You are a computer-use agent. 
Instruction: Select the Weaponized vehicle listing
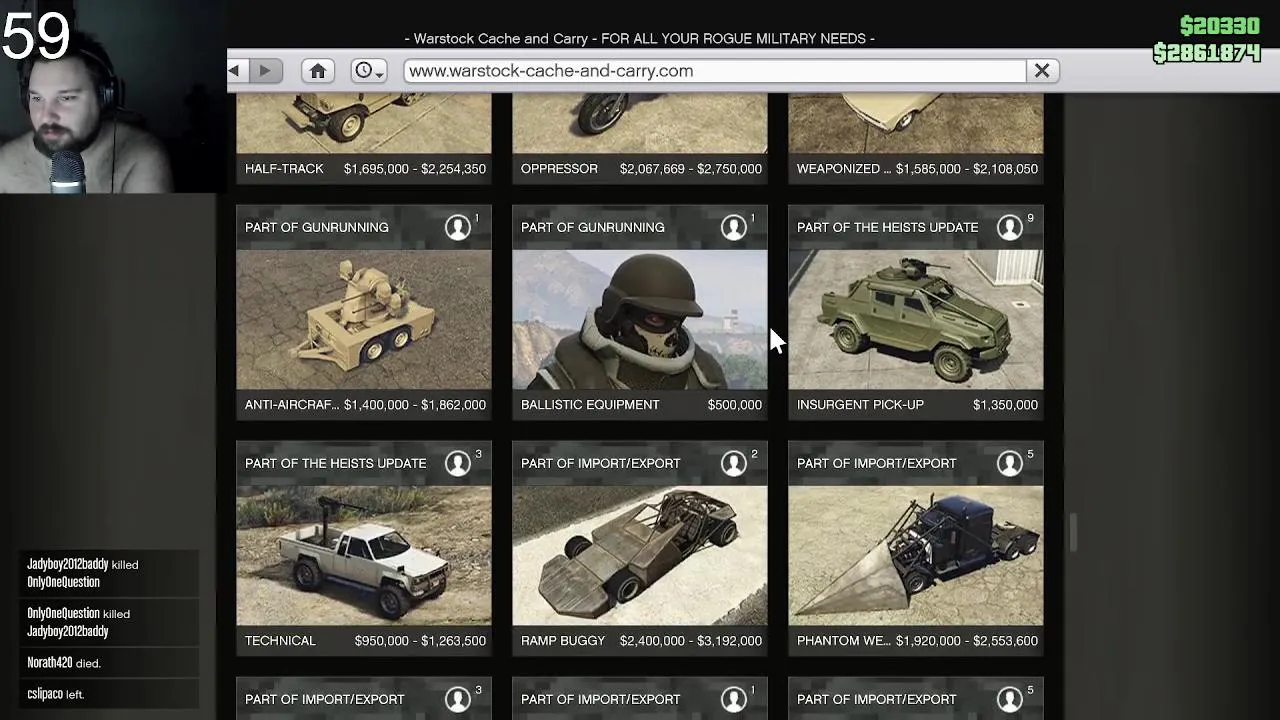pyautogui.click(x=916, y=140)
